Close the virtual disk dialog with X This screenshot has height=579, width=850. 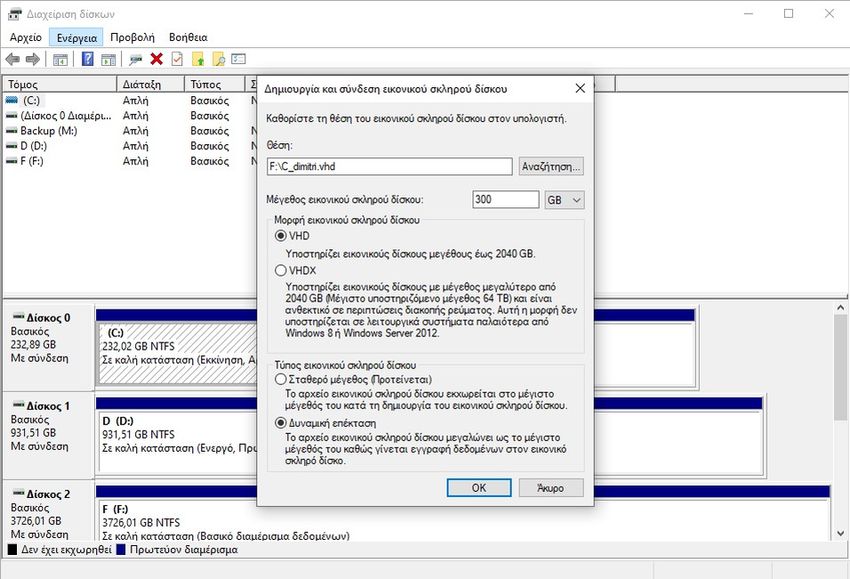(x=579, y=88)
